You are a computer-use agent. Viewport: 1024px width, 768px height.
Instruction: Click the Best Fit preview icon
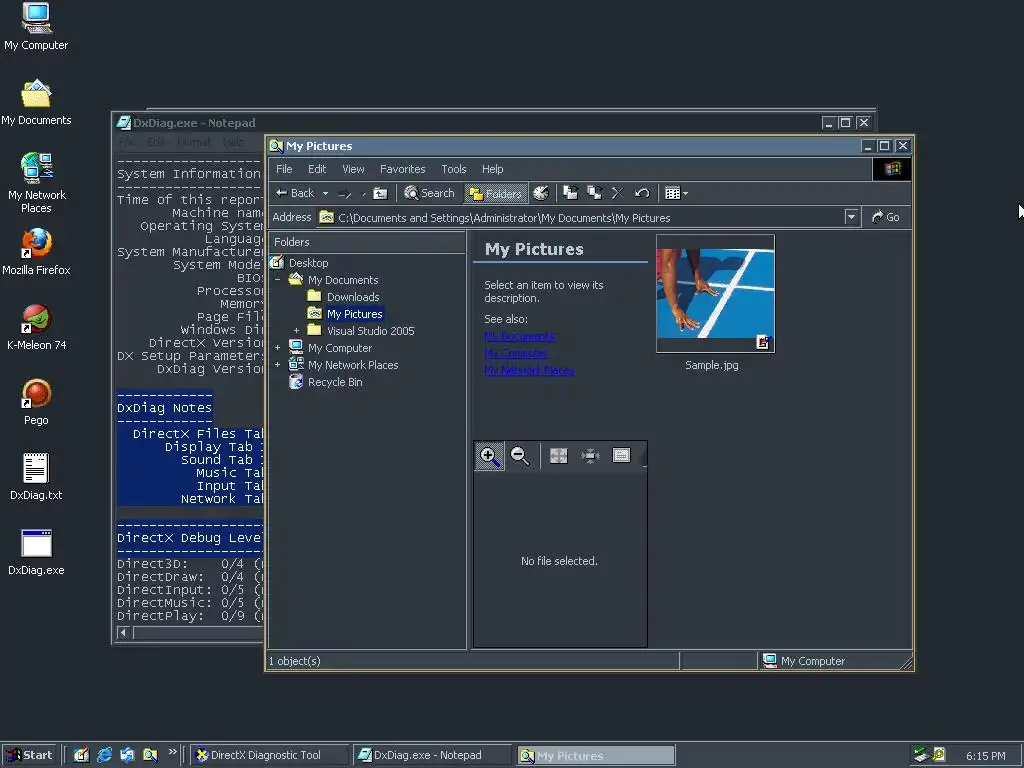(x=590, y=456)
